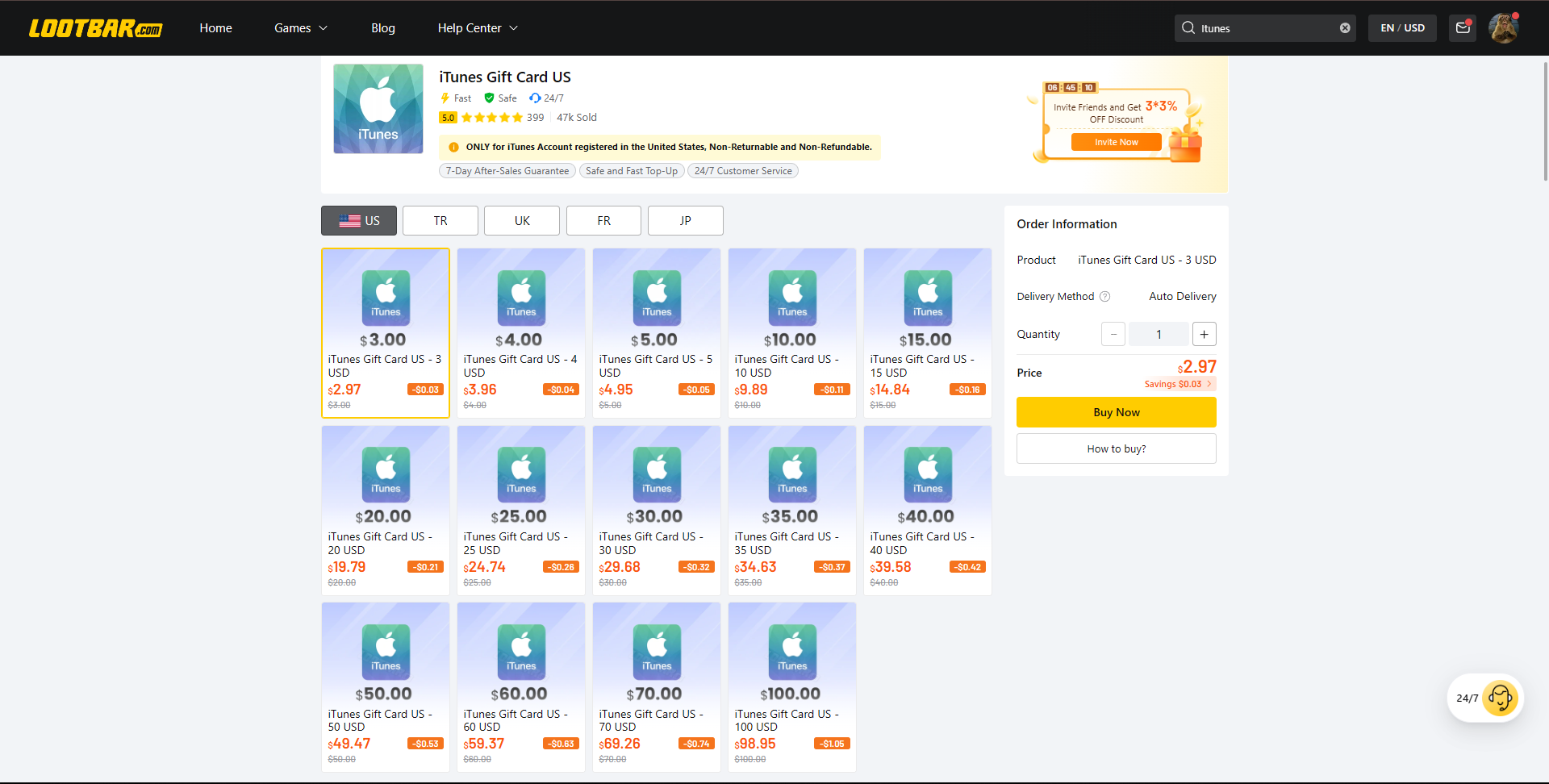
Task: Click the search magnifier icon
Action: click(1188, 28)
